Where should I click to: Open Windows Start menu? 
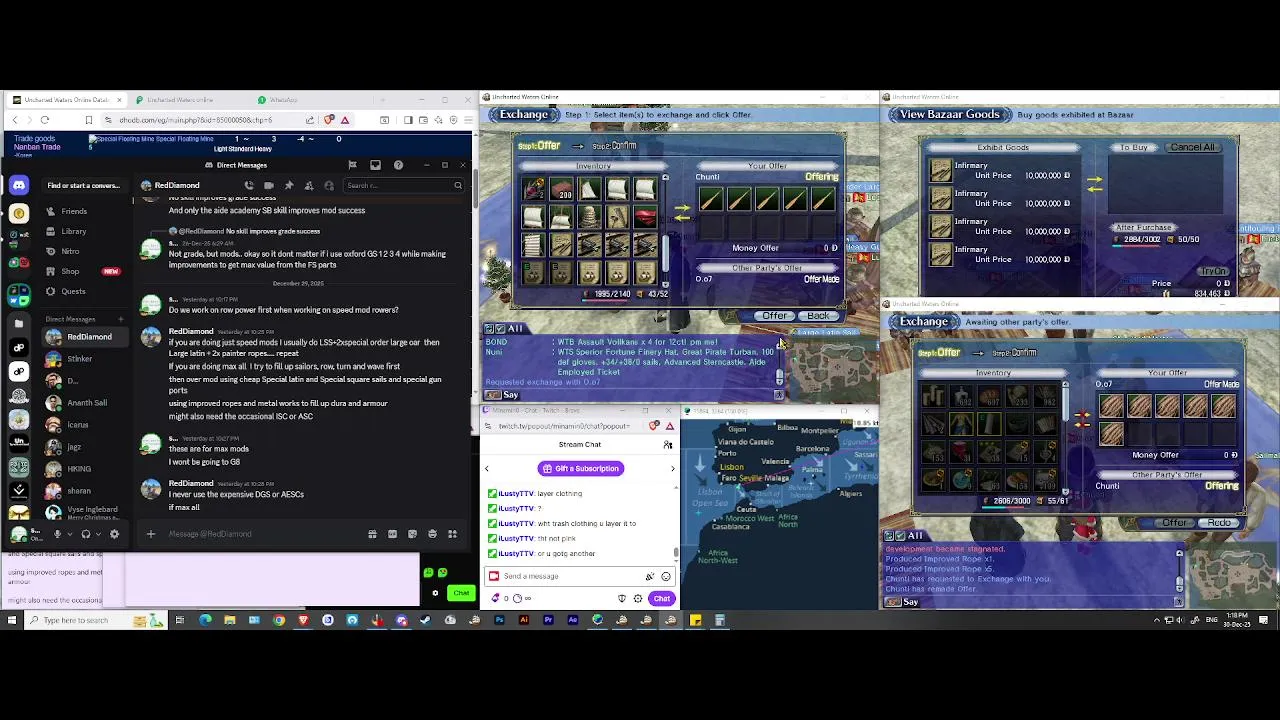coord(12,620)
